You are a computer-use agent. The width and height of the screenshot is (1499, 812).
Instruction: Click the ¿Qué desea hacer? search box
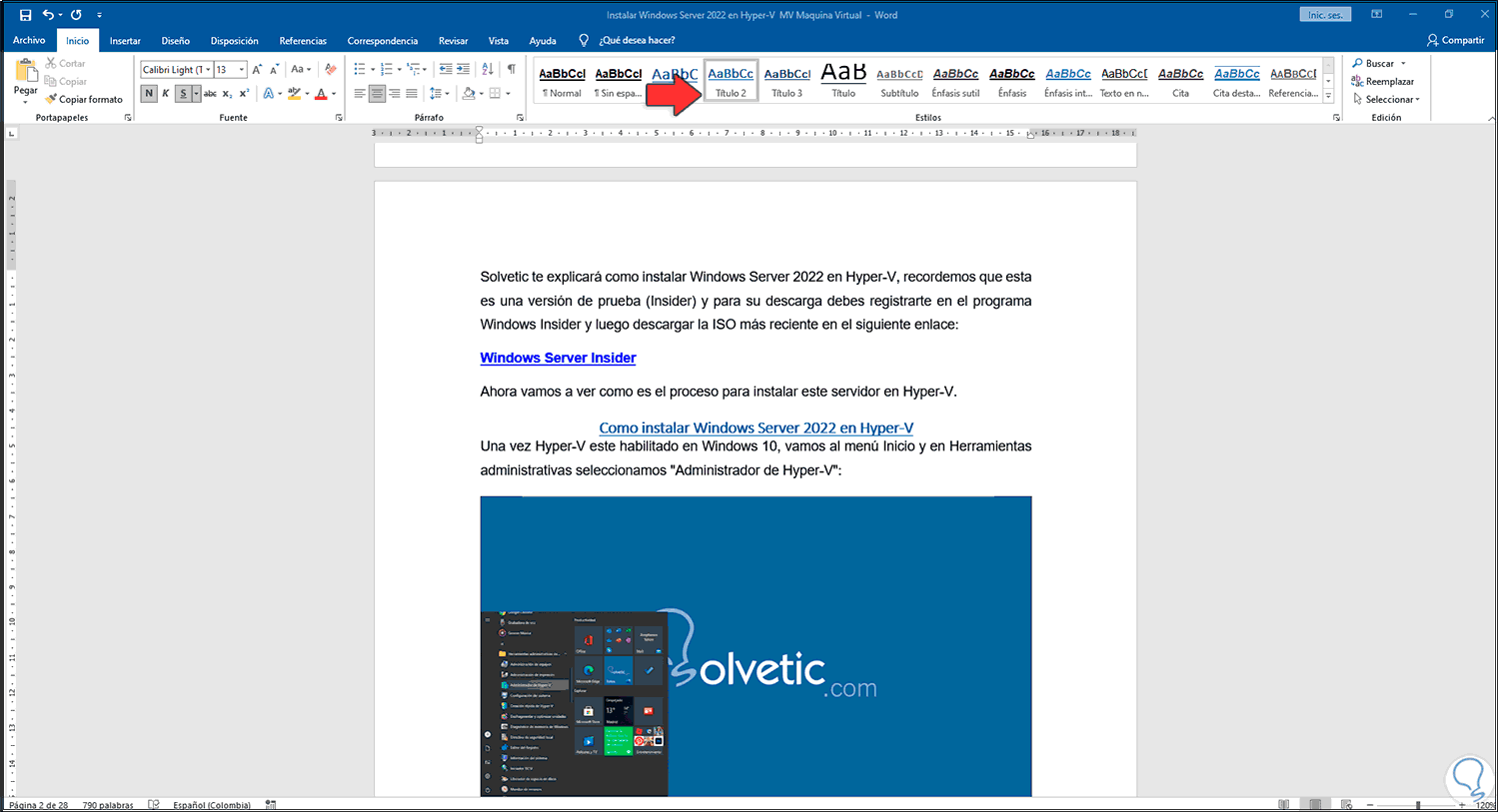(x=637, y=41)
